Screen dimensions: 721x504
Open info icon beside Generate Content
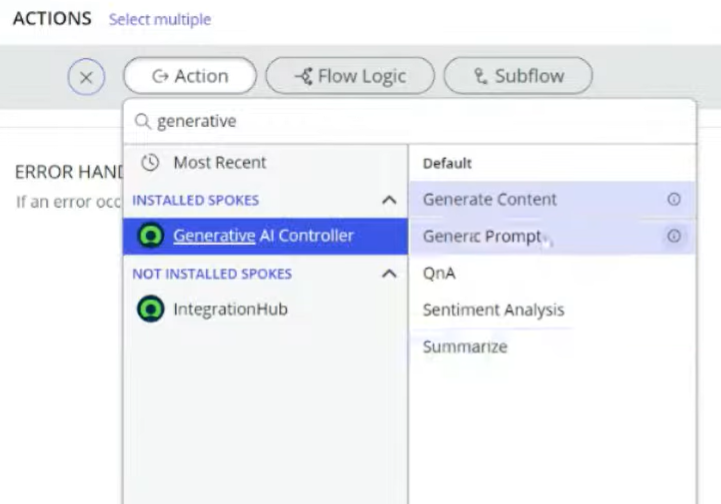tap(674, 199)
